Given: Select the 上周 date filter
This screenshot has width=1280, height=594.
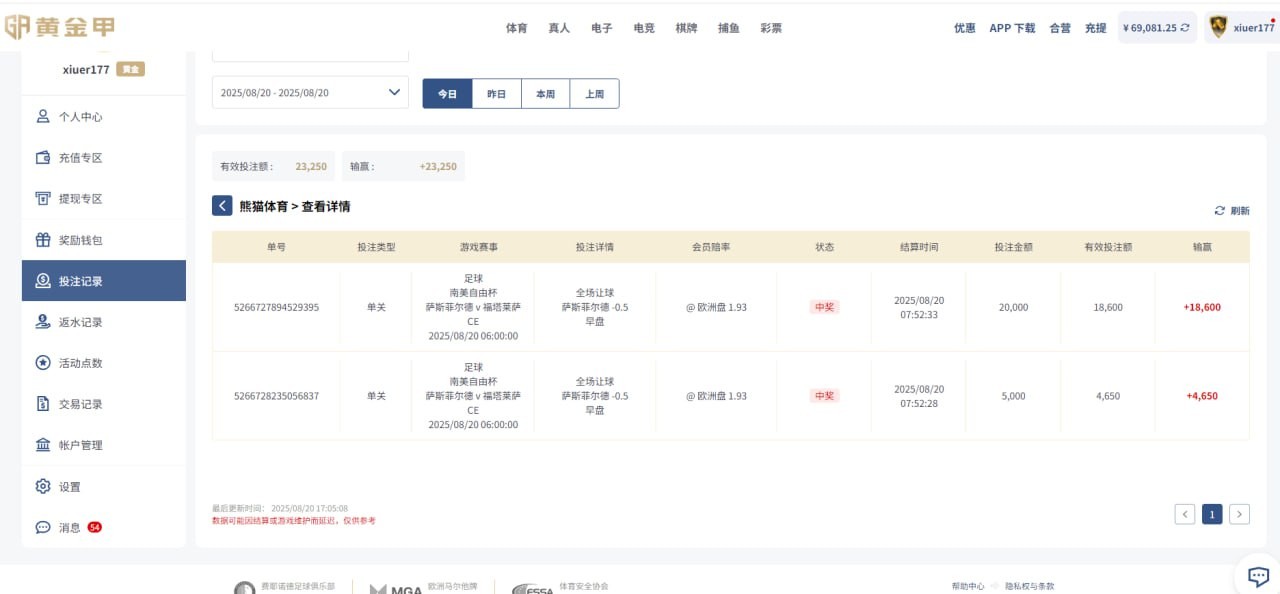Looking at the screenshot, I should pos(594,93).
